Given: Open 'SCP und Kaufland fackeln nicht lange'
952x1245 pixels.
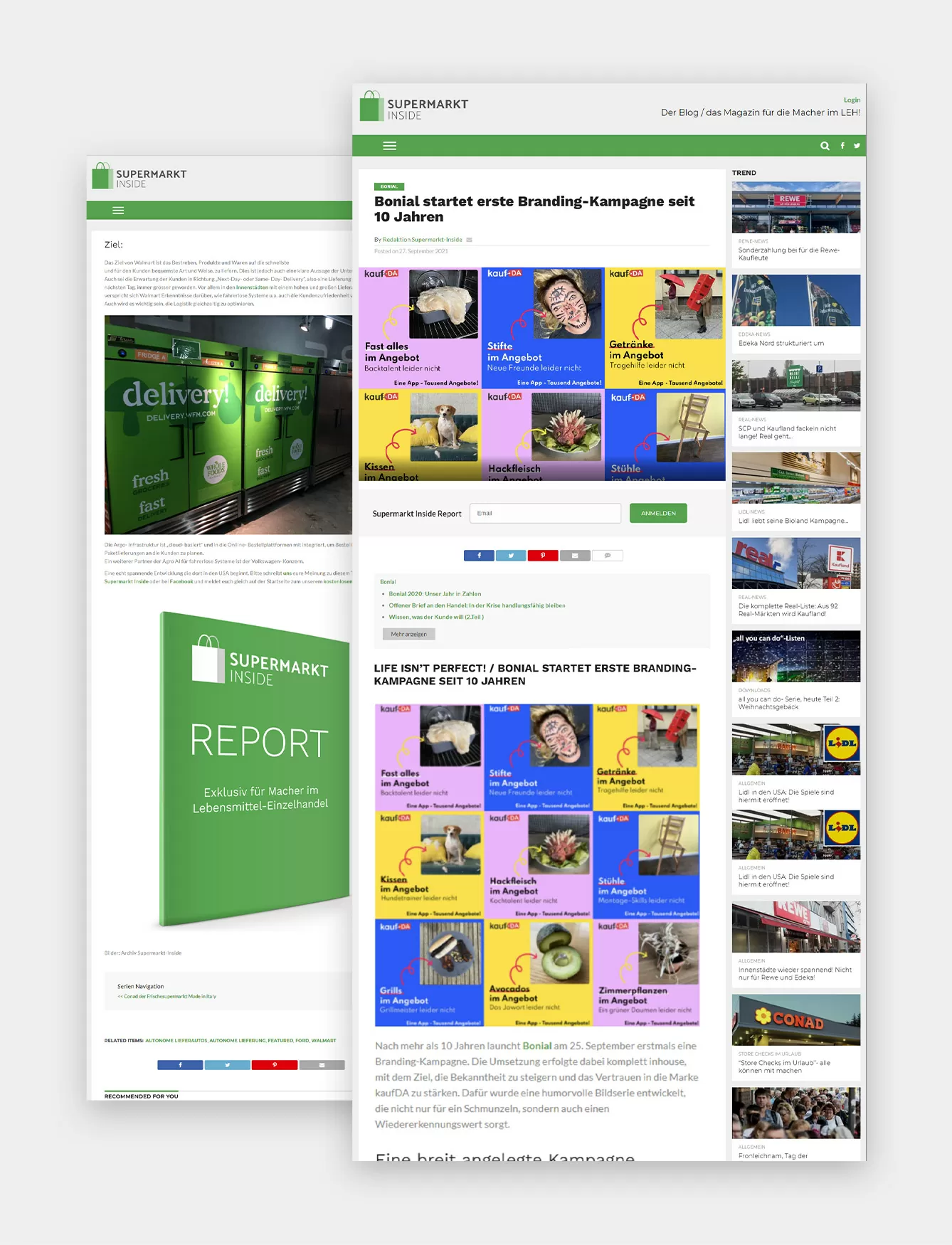Looking at the screenshot, I should click(x=787, y=433).
